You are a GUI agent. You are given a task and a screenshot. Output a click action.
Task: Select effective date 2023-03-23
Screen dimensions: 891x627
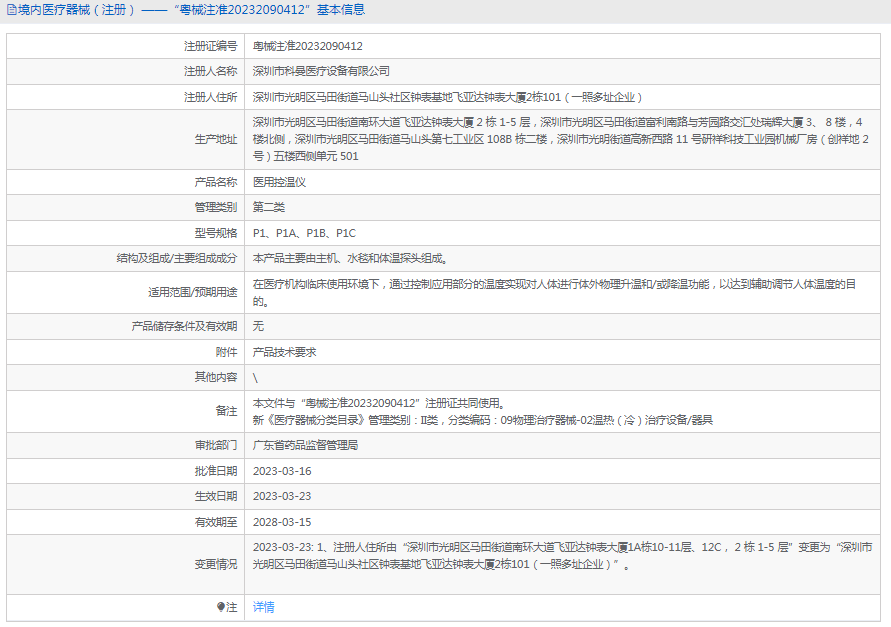click(282, 496)
